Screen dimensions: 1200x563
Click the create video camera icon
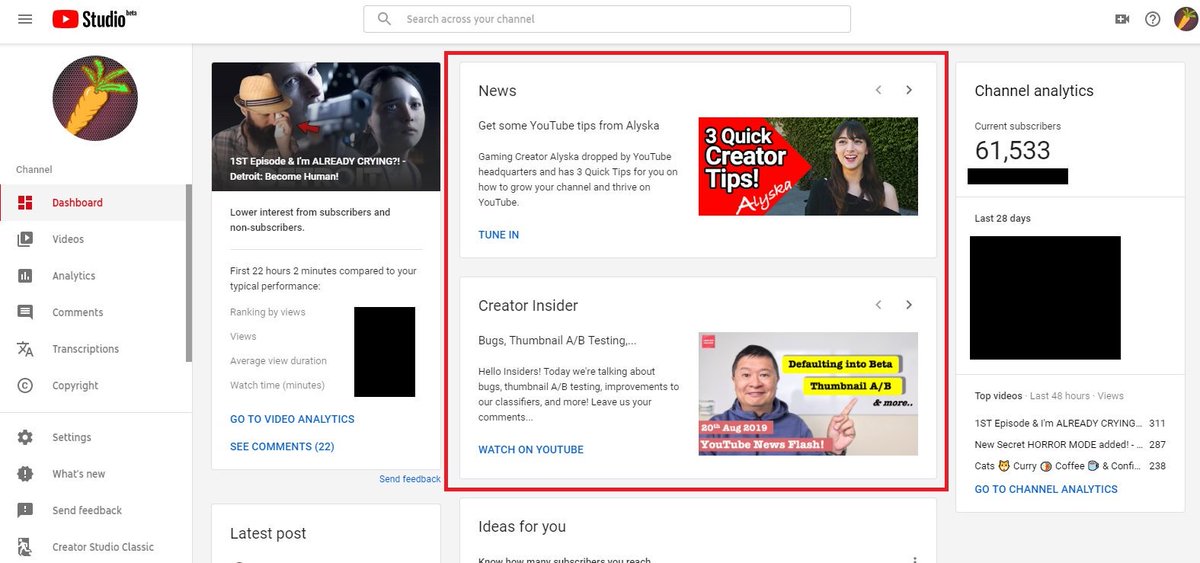(x=1122, y=19)
